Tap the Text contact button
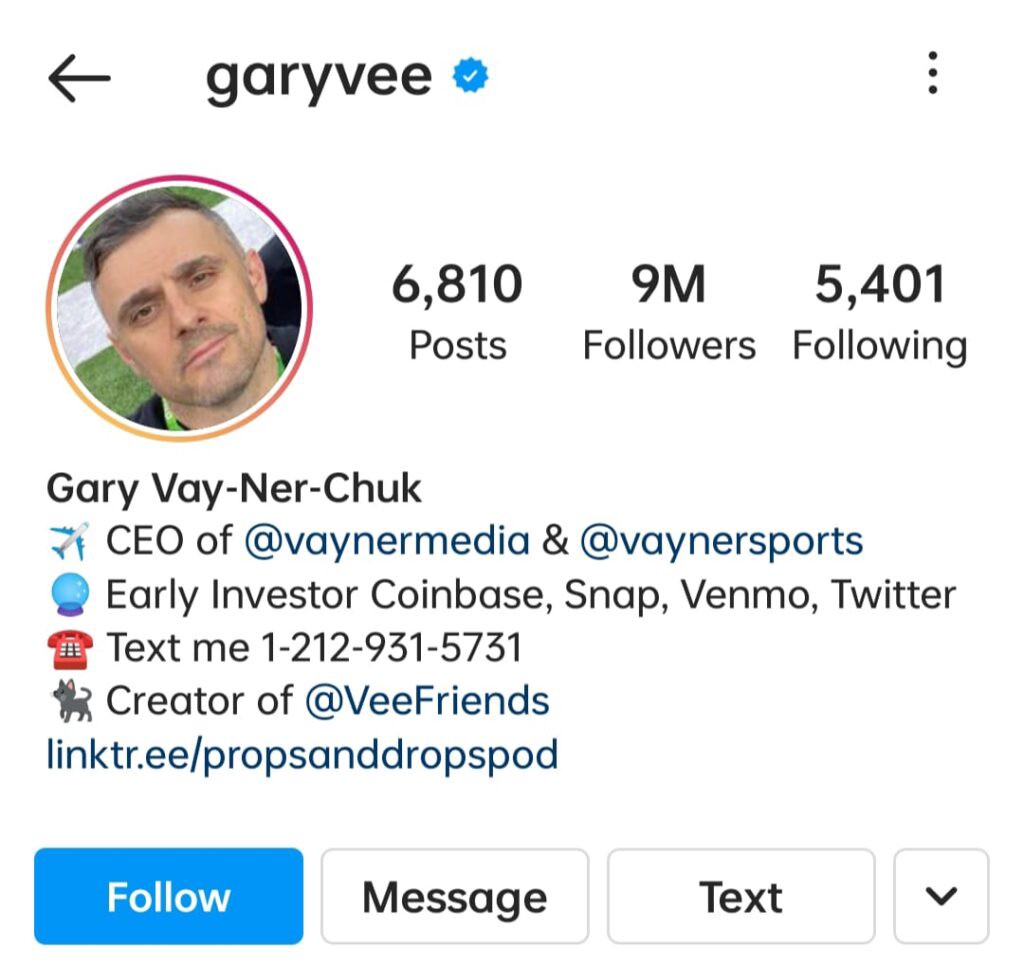Image resolution: width=1024 pixels, height=964 pixels. pos(741,896)
